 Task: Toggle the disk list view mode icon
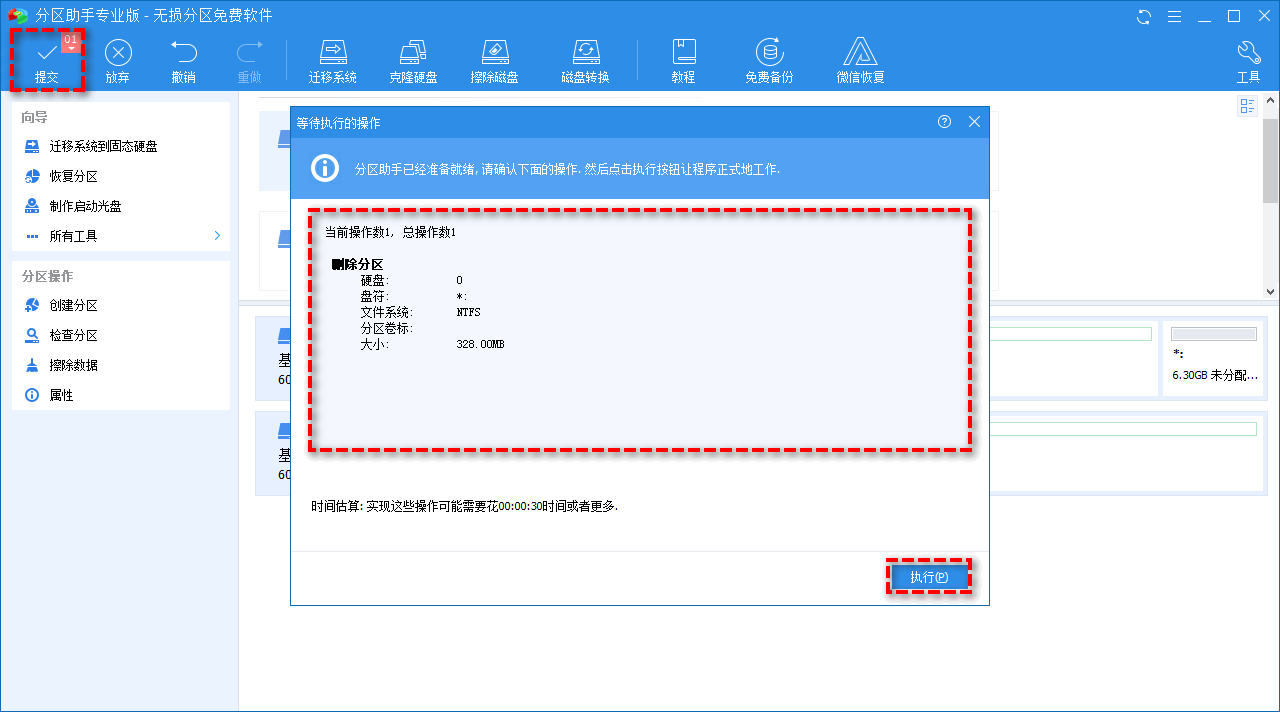tap(1247, 106)
